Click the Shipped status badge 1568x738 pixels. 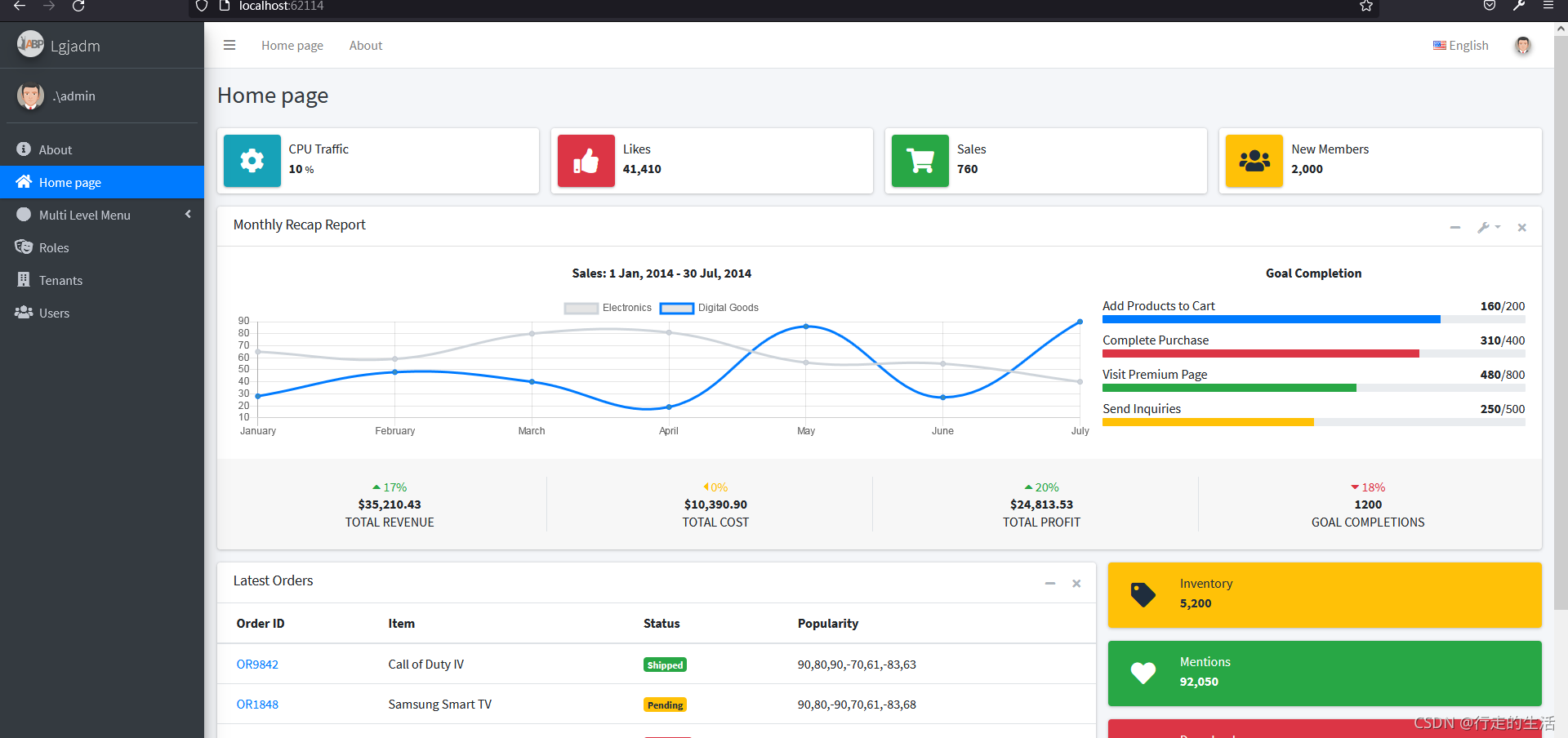[x=665, y=665]
